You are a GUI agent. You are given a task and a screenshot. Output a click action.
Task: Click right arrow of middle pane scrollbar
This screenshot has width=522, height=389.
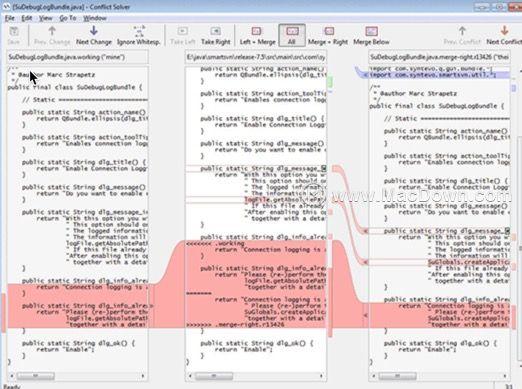click(x=321, y=376)
